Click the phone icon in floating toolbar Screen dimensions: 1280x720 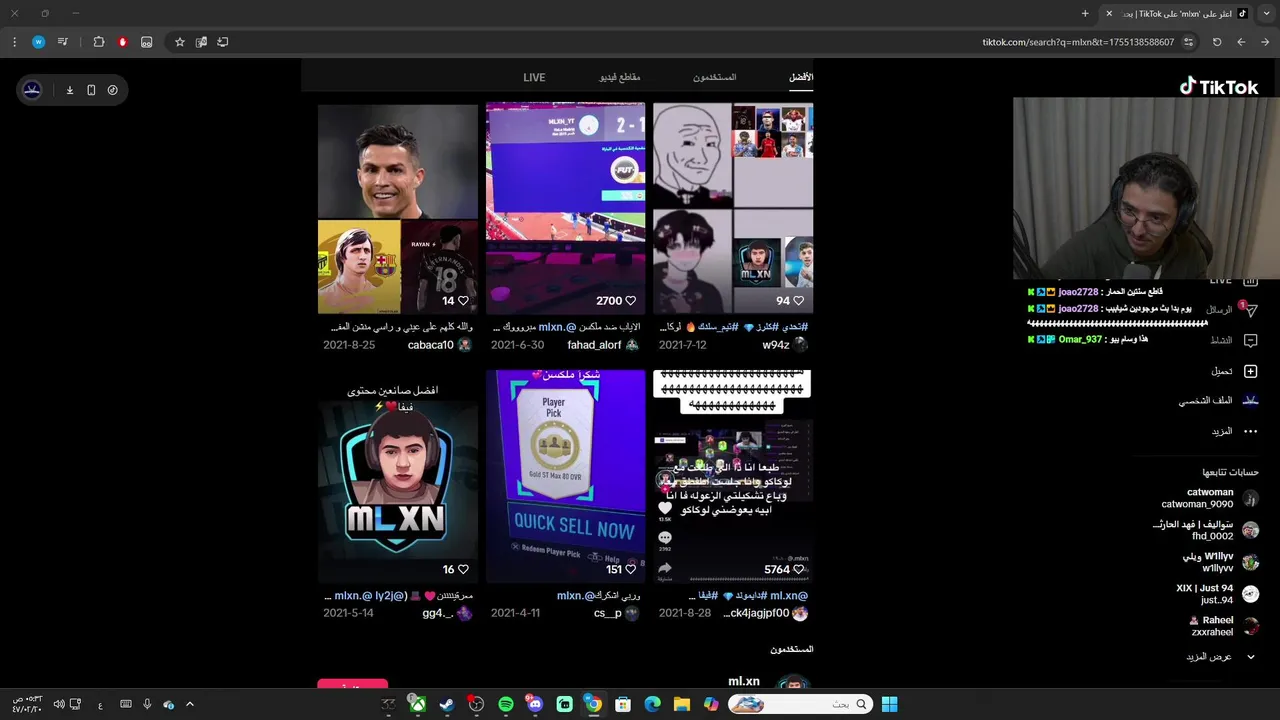coord(91,90)
